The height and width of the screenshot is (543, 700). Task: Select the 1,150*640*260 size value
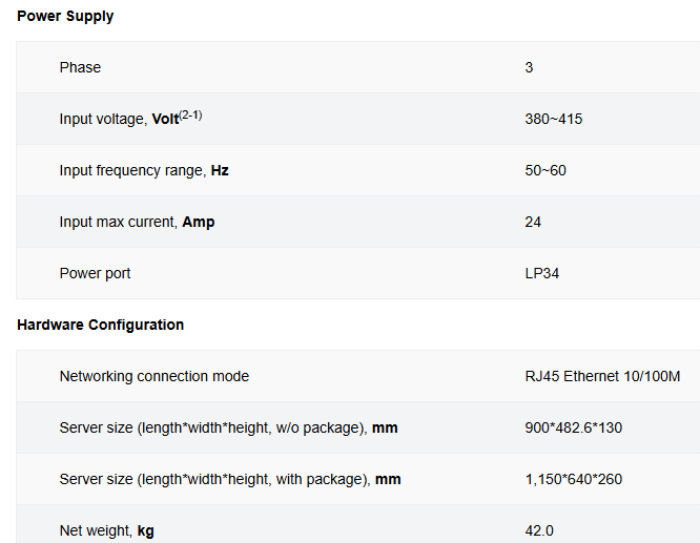(573, 479)
